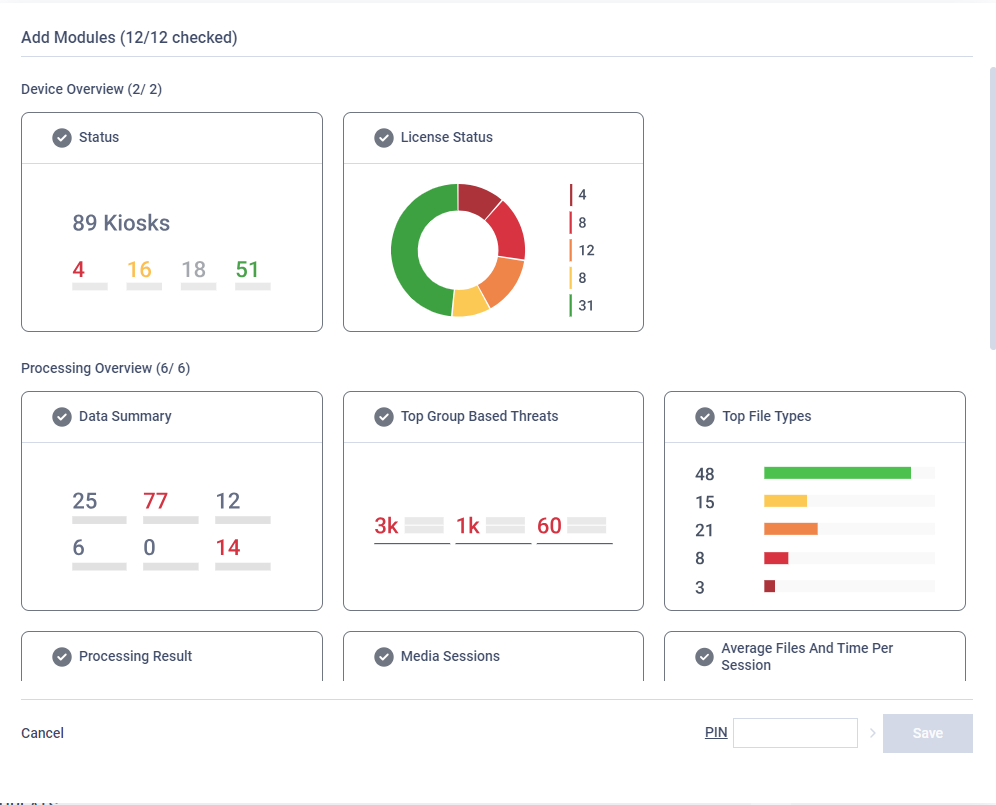Click the "6" value in Data Summary
This screenshot has width=996, height=805.
tap(78, 547)
